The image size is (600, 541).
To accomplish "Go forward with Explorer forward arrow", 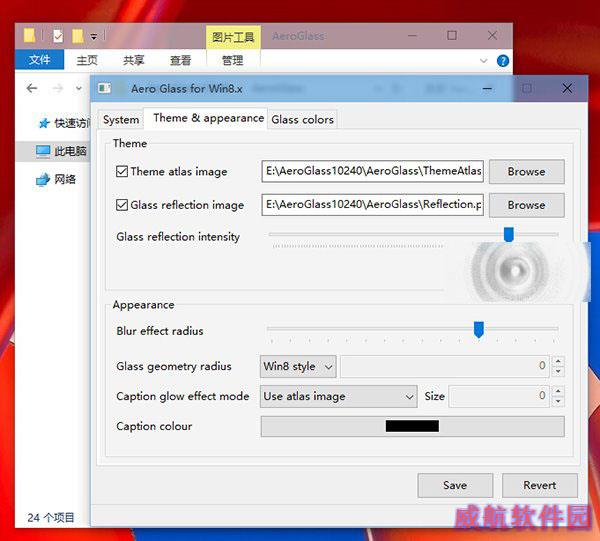I will pos(57,89).
